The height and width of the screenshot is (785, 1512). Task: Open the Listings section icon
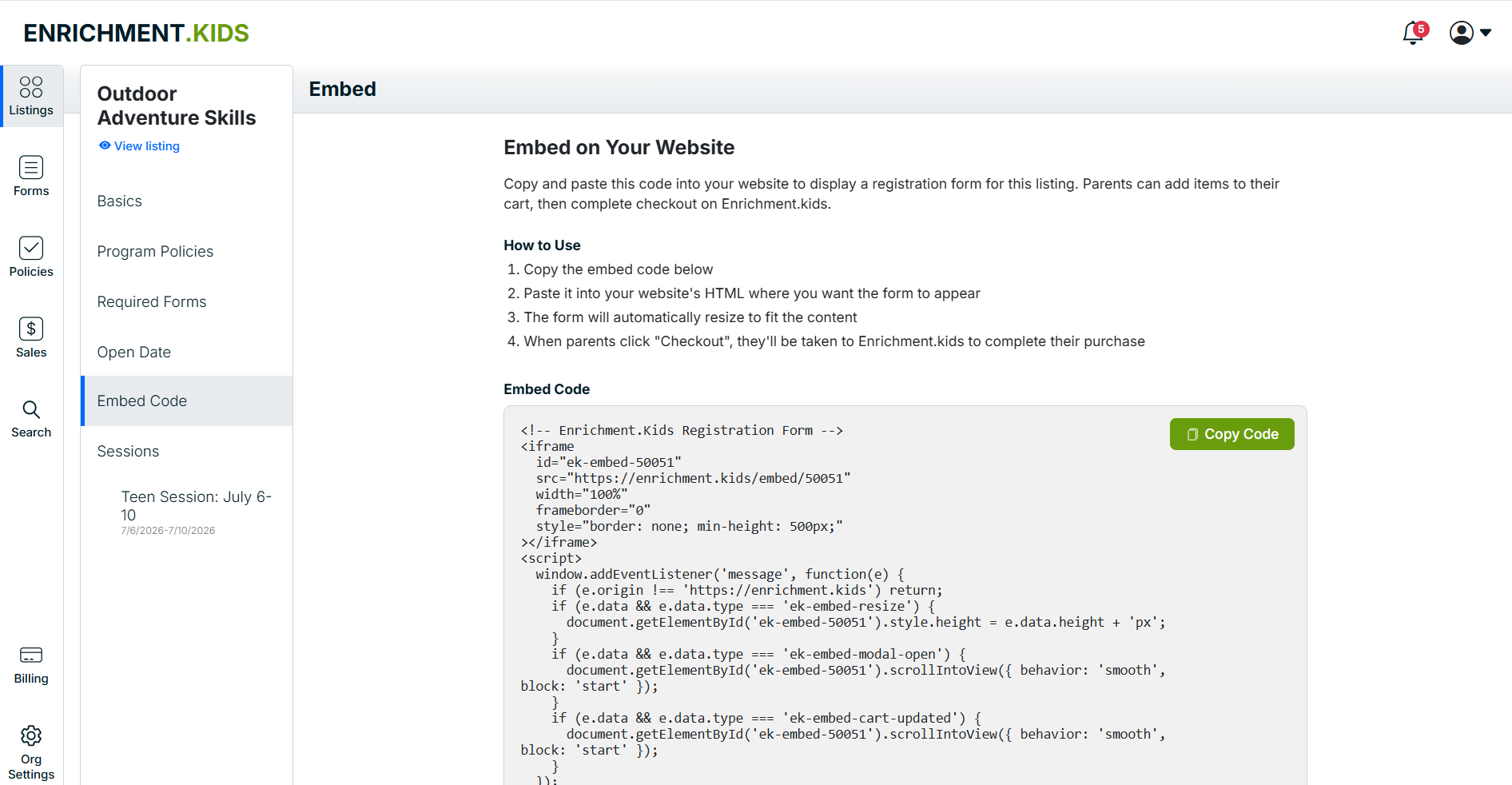click(x=31, y=86)
